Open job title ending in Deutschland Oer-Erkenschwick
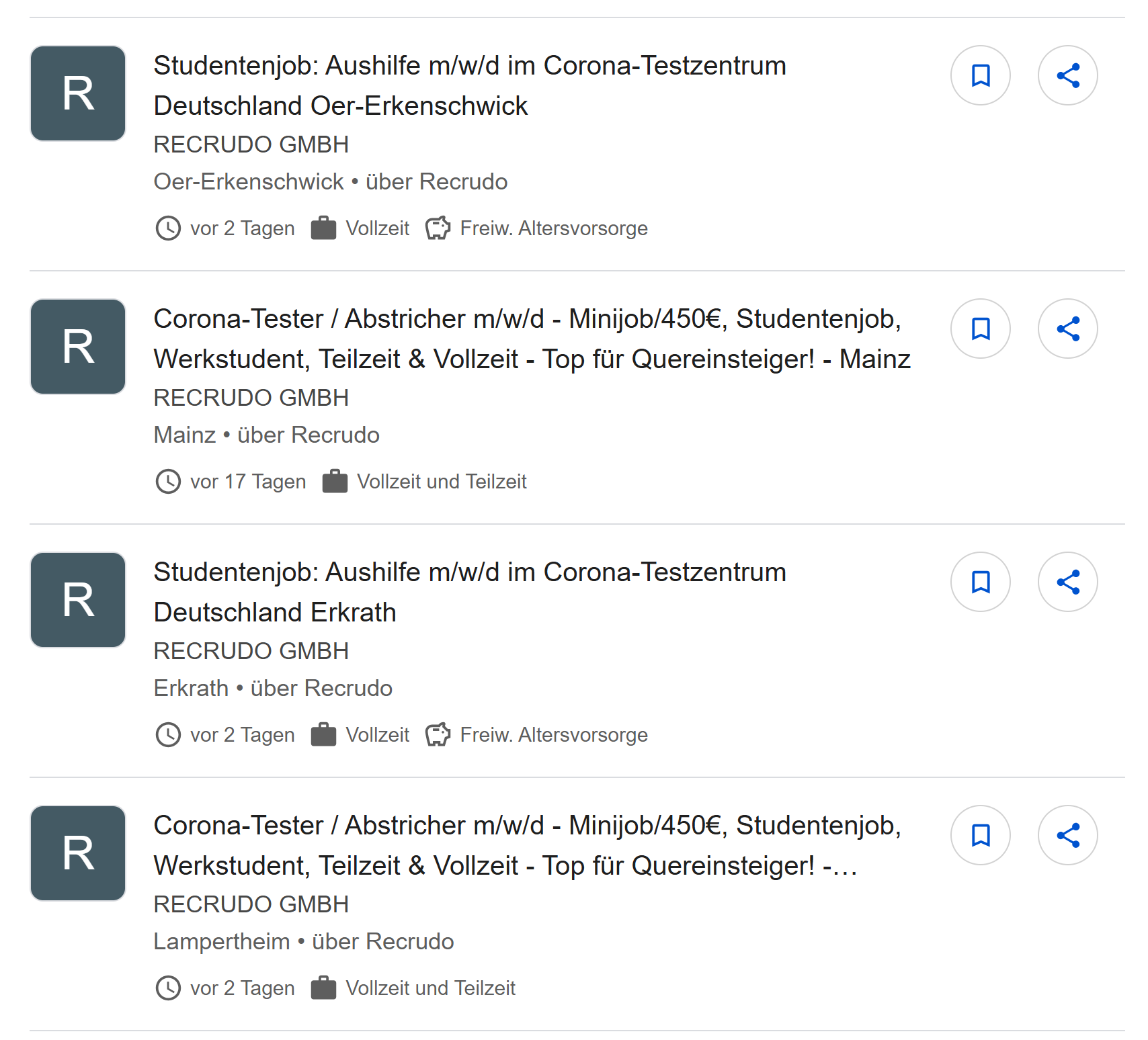1148x1040 pixels. [x=470, y=85]
